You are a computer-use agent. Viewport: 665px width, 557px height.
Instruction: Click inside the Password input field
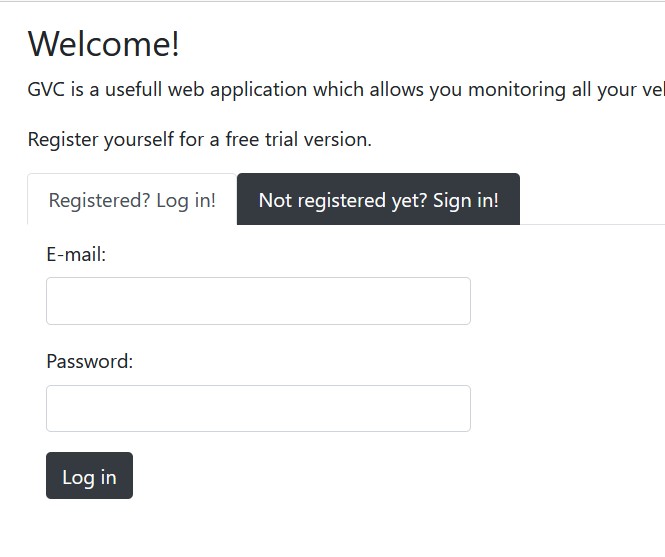[258, 409]
